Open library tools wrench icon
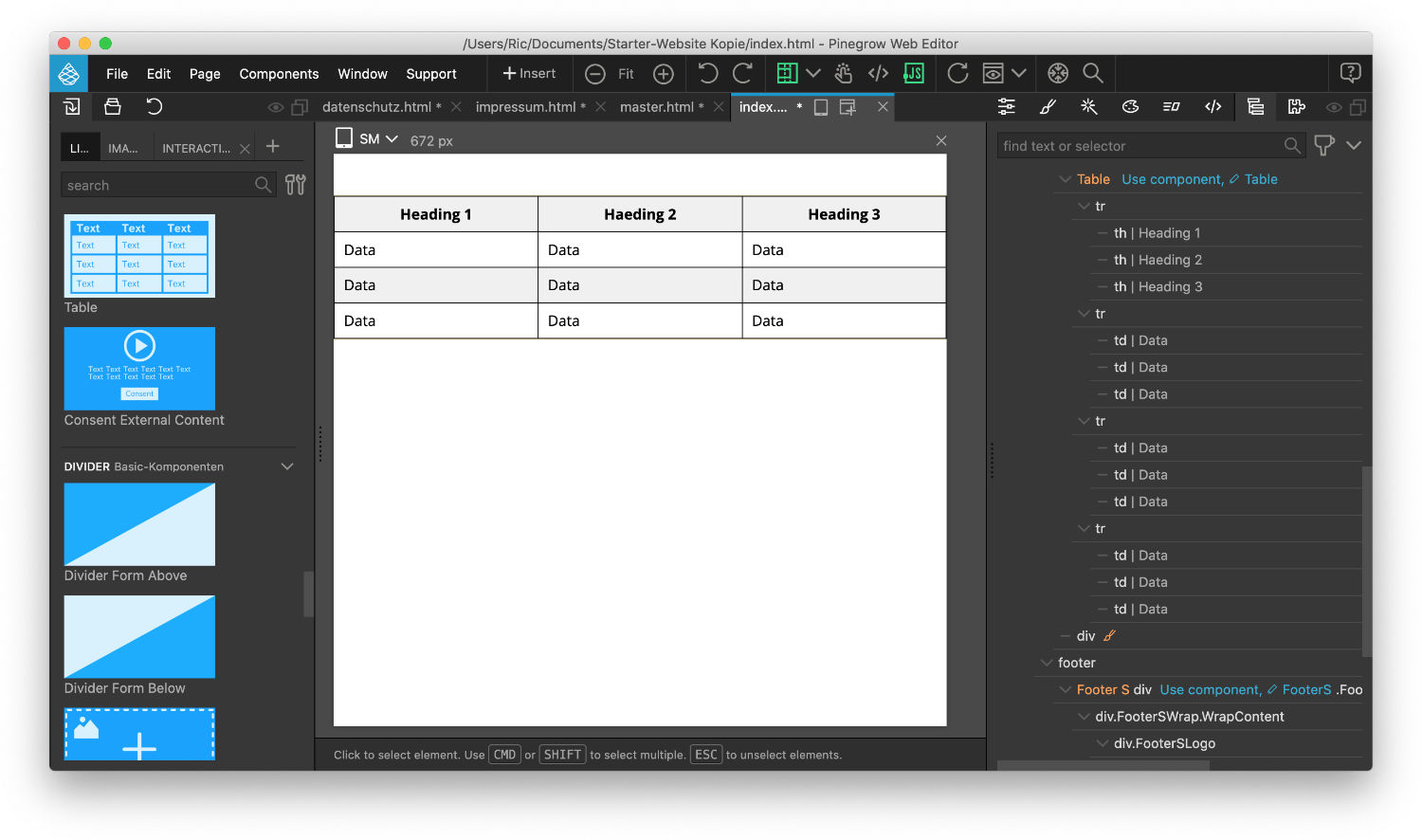 [x=296, y=185]
